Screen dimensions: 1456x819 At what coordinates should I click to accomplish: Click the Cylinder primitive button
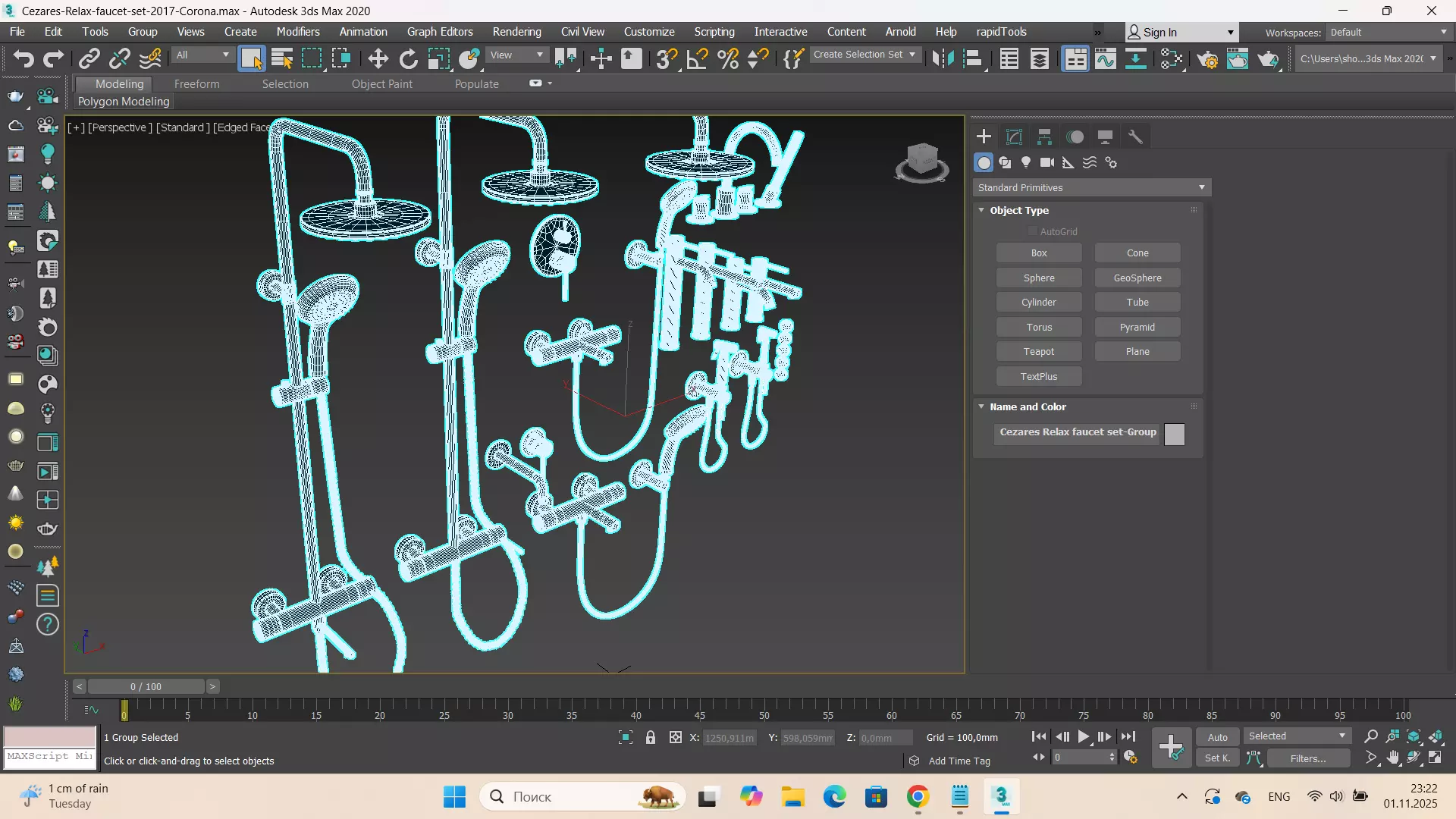coord(1038,303)
